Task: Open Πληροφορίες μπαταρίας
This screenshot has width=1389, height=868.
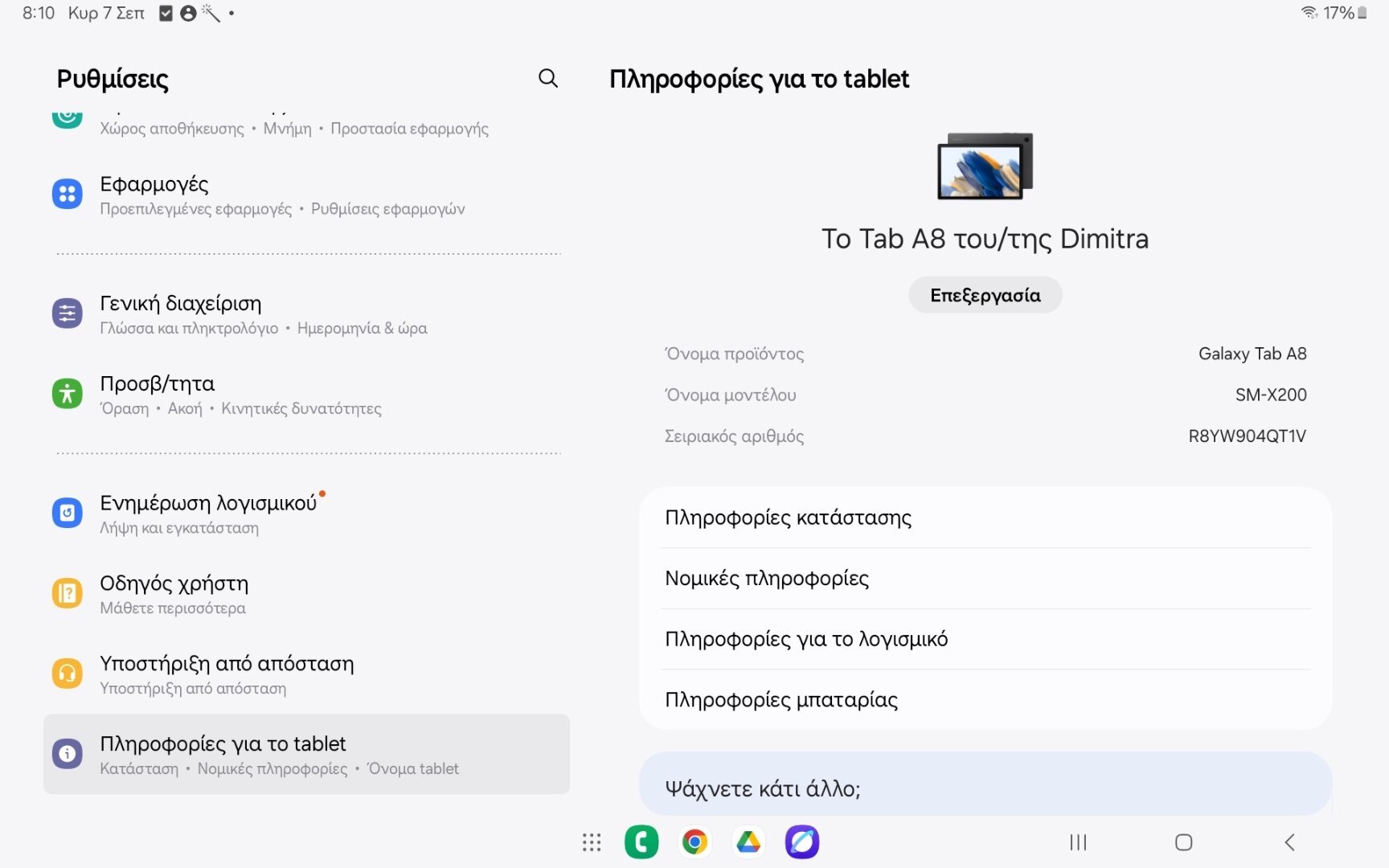Action: [985, 700]
